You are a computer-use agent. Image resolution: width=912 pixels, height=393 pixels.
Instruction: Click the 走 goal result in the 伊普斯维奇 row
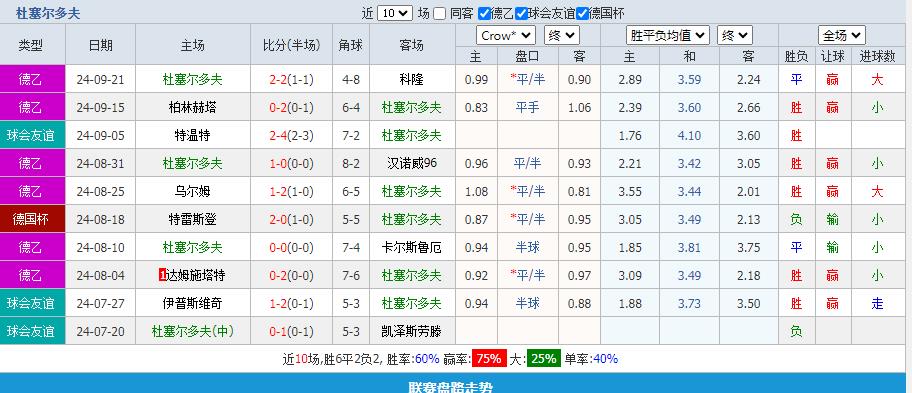pos(878,303)
